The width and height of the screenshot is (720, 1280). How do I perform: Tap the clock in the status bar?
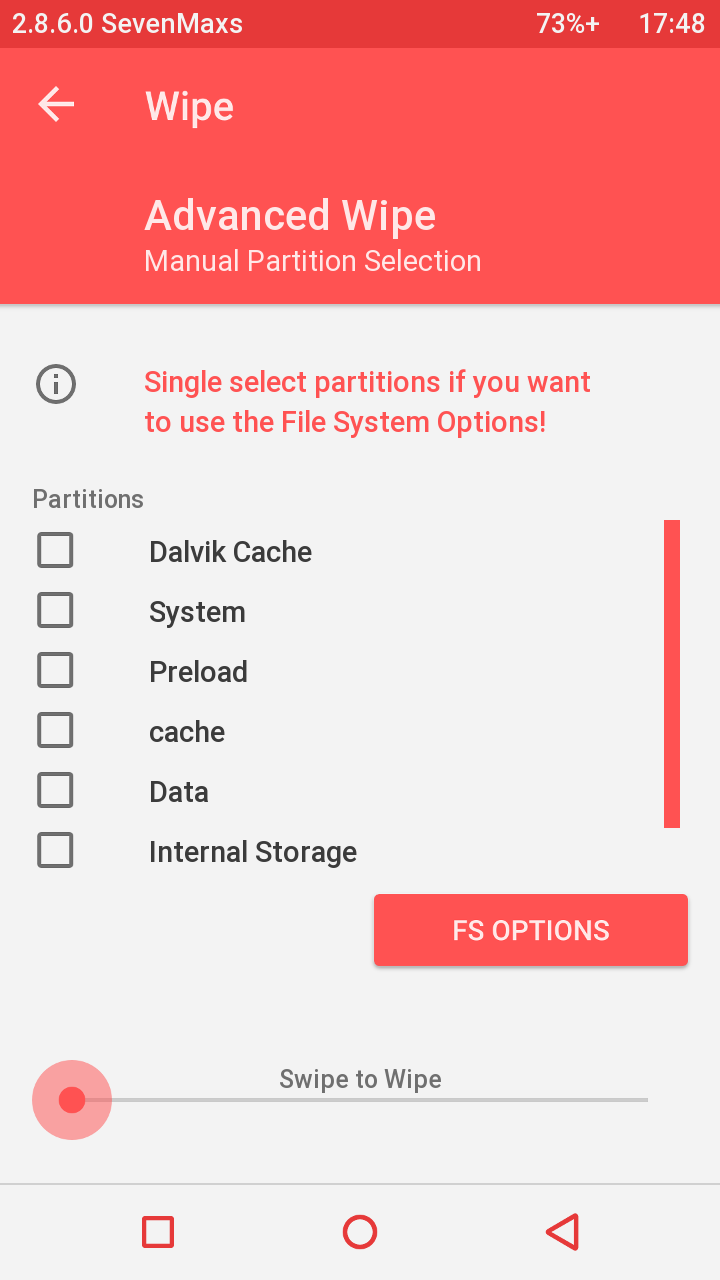click(672, 24)
